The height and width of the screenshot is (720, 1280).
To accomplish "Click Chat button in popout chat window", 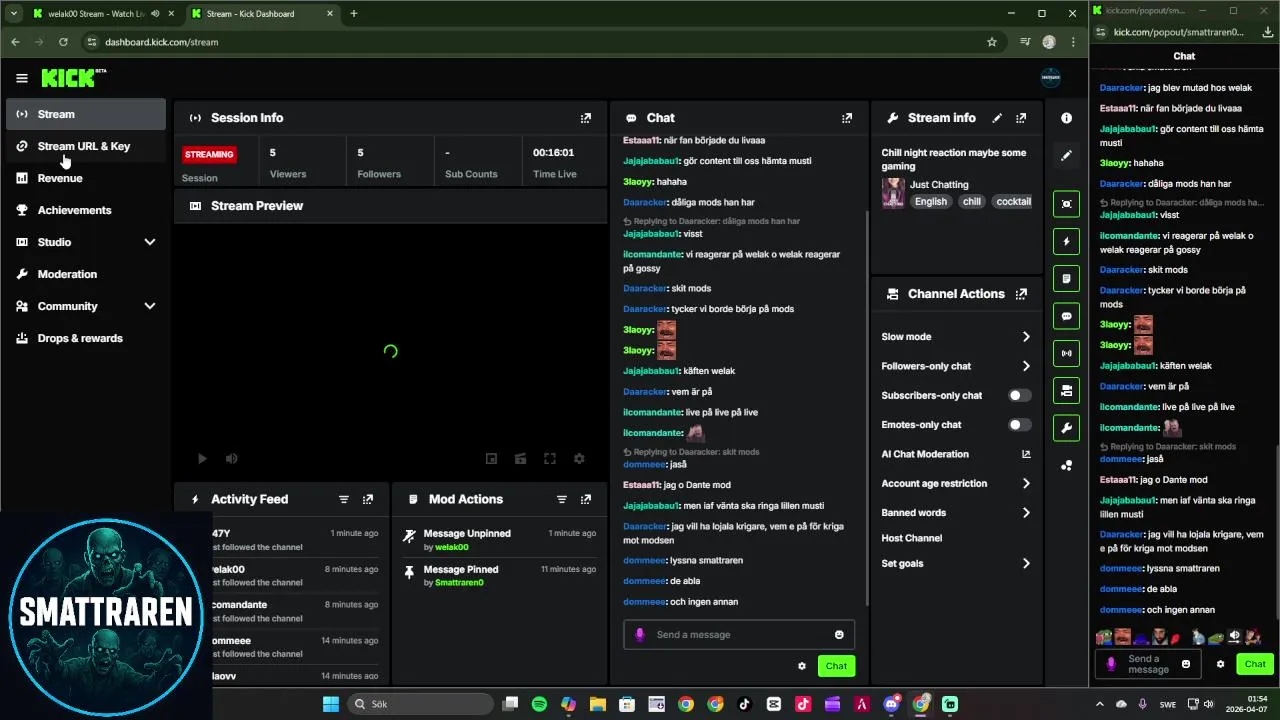I will 1255,664.
